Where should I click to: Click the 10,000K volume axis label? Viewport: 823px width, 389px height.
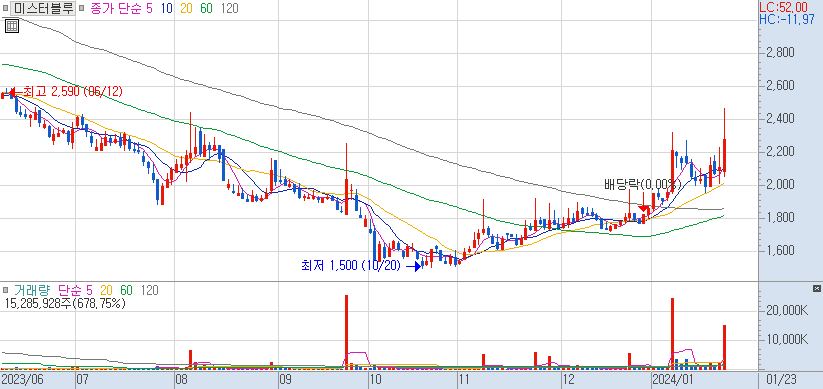(786, 339)
